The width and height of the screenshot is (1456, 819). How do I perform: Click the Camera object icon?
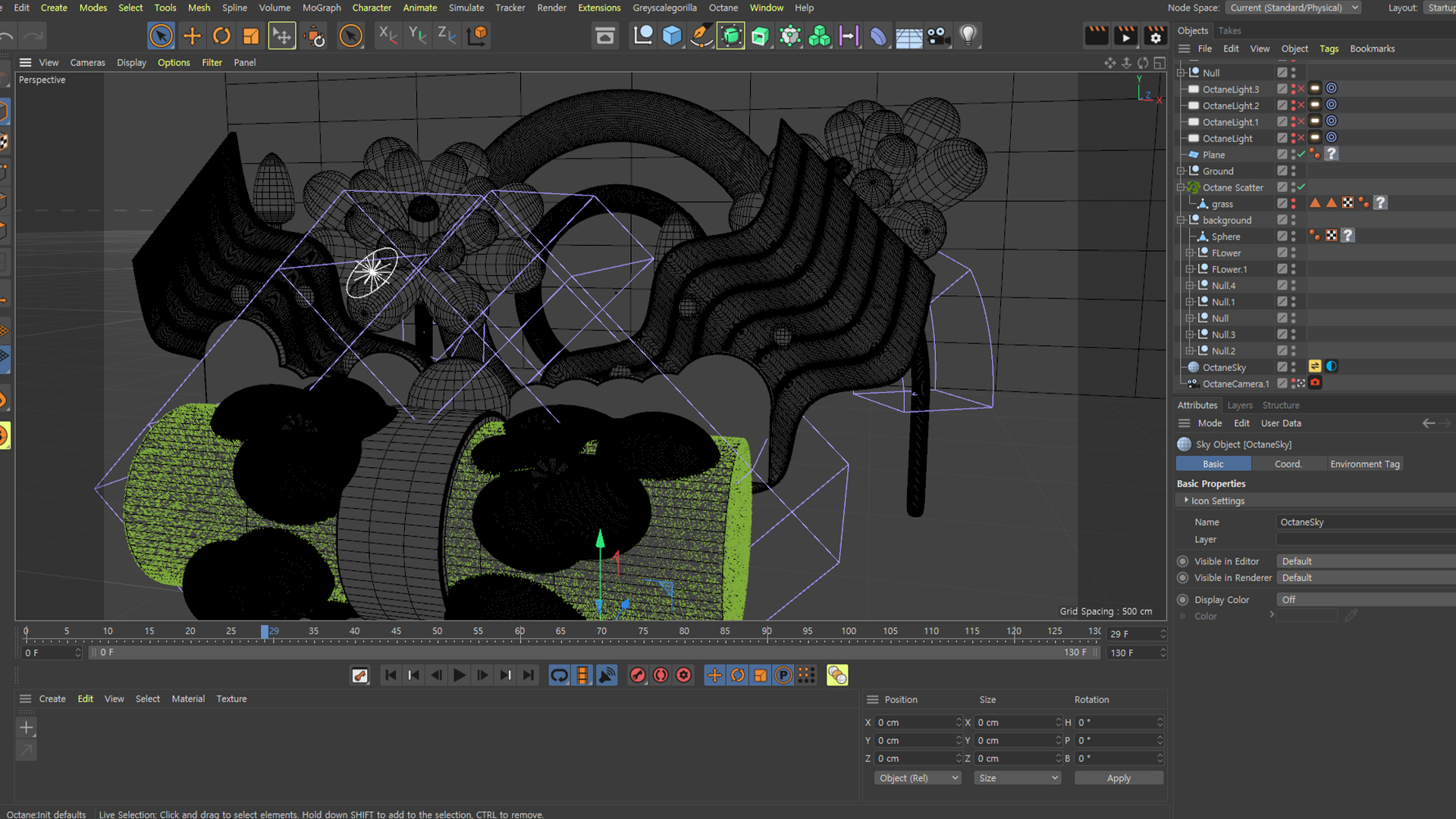click(938, 36)
